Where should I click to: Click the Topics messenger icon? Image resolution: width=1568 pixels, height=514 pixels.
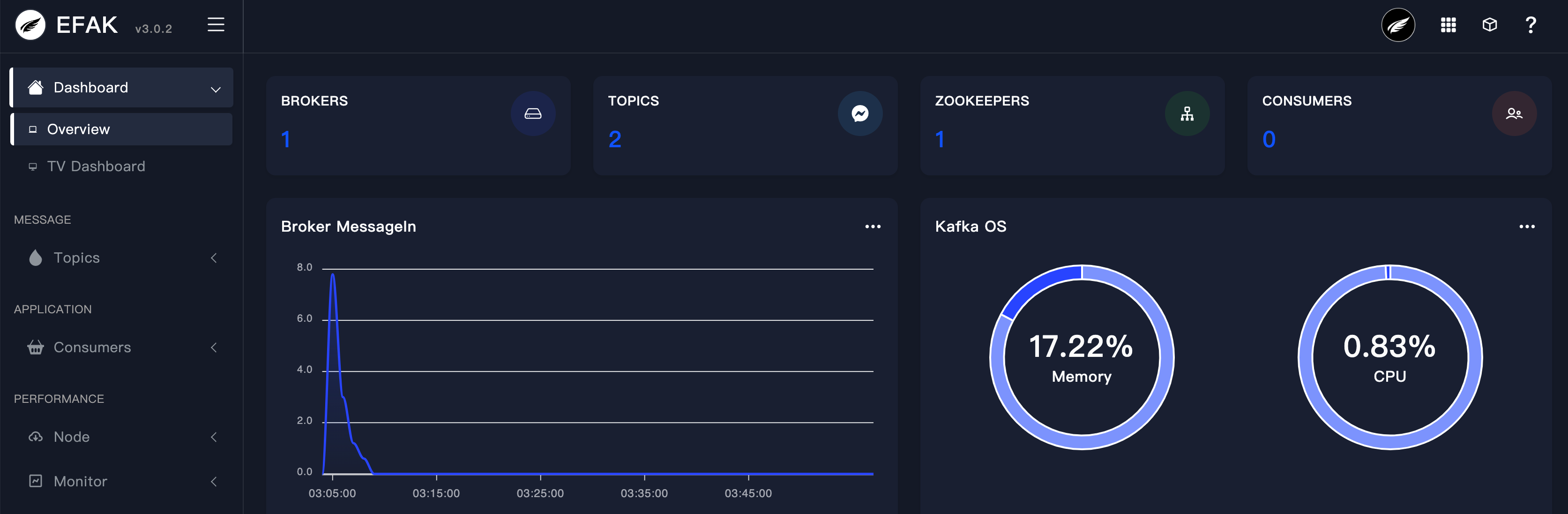859,114
